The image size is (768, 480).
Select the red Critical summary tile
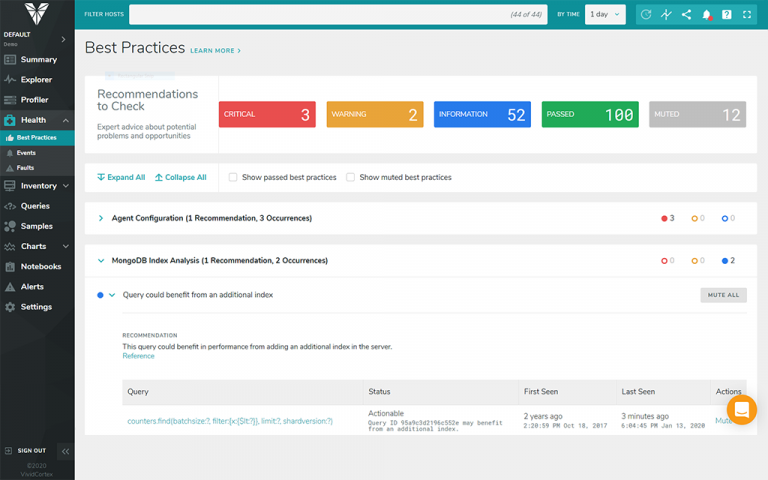pyautogui.click(x=268, y=115)
